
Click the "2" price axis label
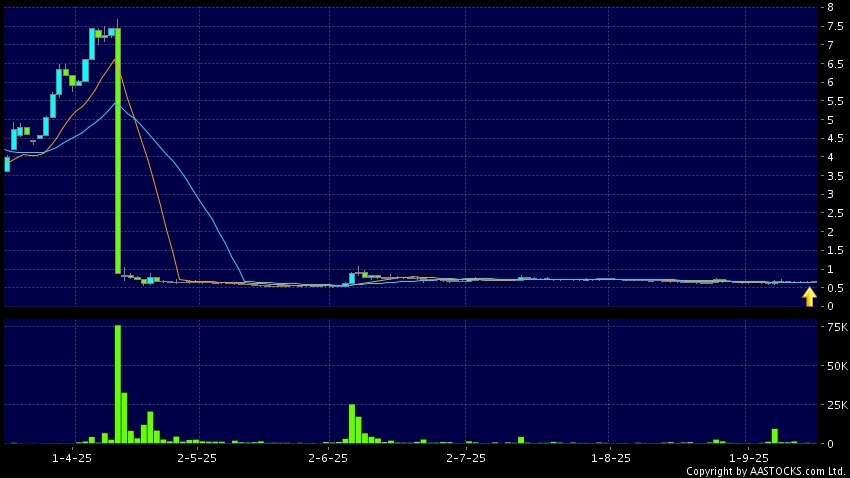coord(830,231)
